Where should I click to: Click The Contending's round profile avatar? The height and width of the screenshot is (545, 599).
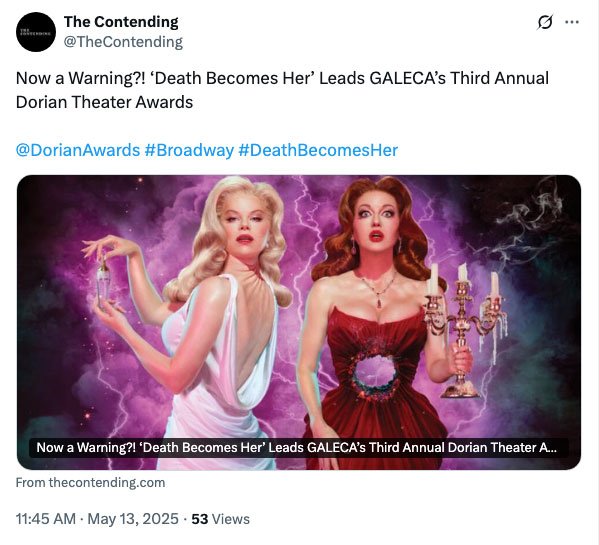pos(36,32)
